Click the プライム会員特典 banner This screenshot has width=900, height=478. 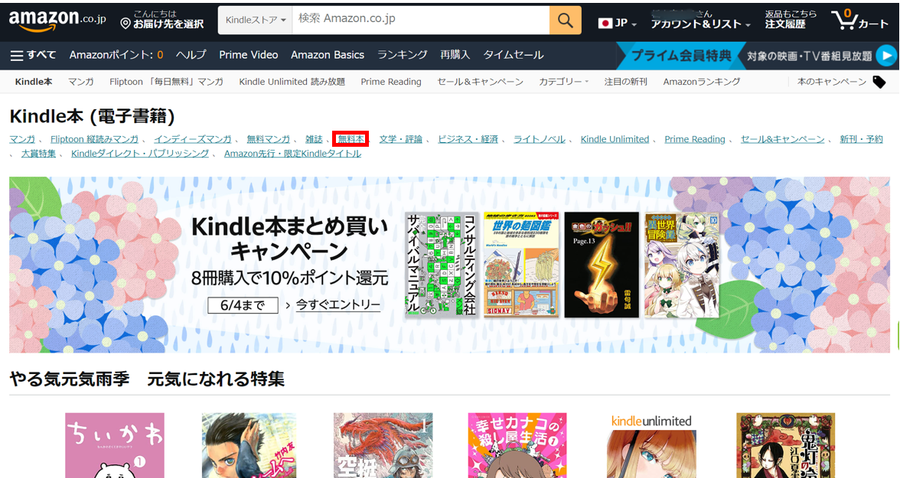[681, 56]
